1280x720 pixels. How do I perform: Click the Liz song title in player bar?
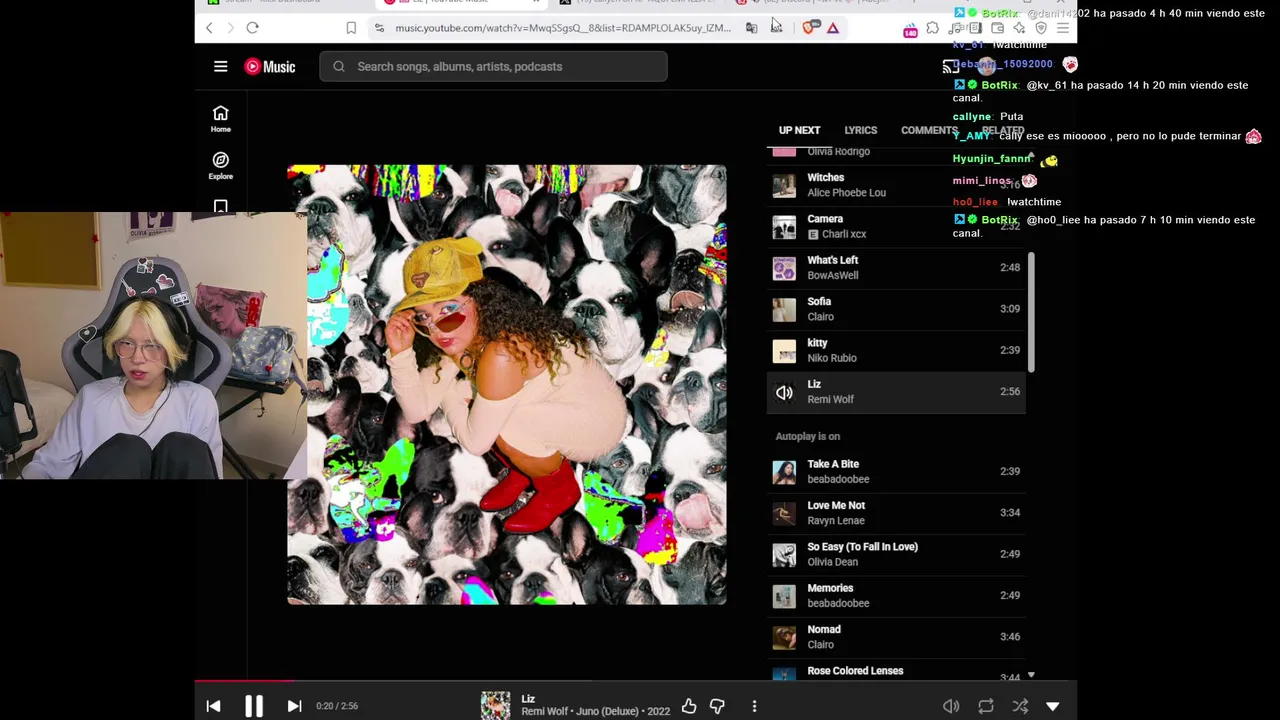click(528, 699)
